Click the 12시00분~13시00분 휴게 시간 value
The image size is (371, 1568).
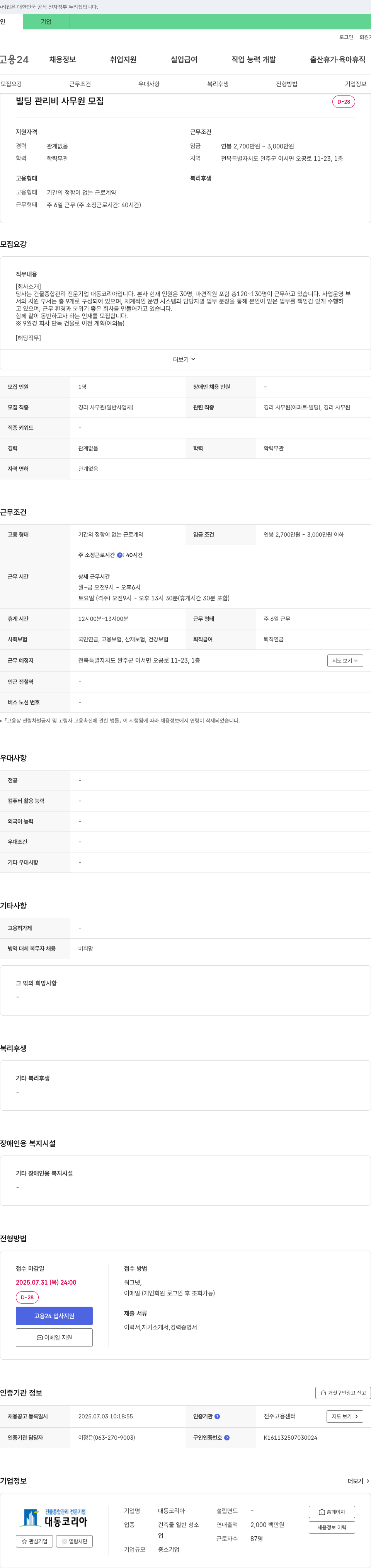tap(103, 619)
